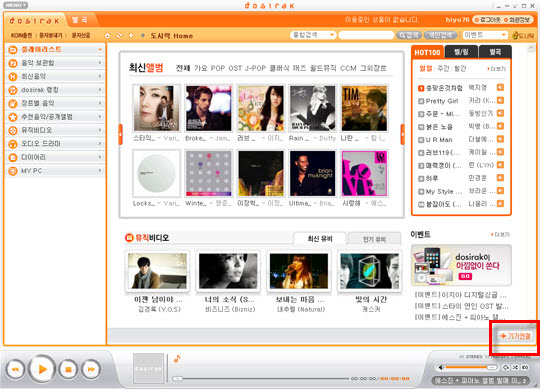540x389 pixels.
Task: Open the MENU dropdown at the top-left
Action: click(x=15, y=5)
